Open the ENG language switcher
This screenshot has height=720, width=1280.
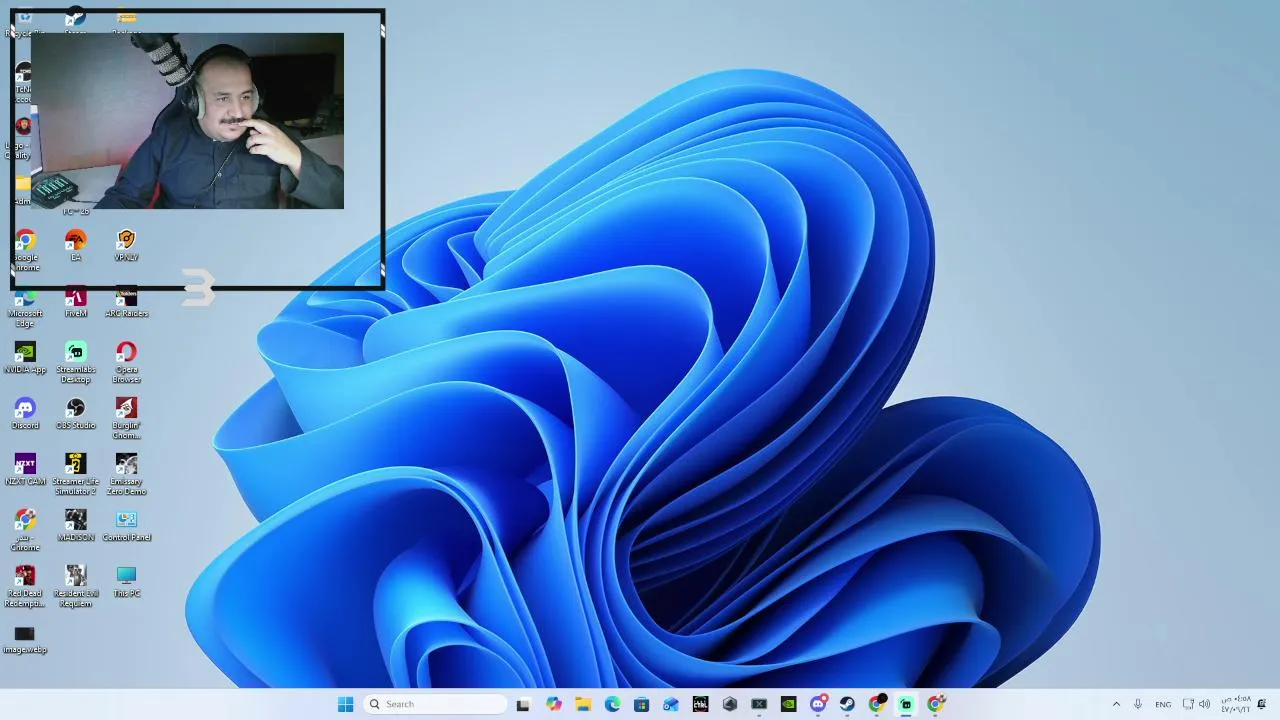(1163, 704)
